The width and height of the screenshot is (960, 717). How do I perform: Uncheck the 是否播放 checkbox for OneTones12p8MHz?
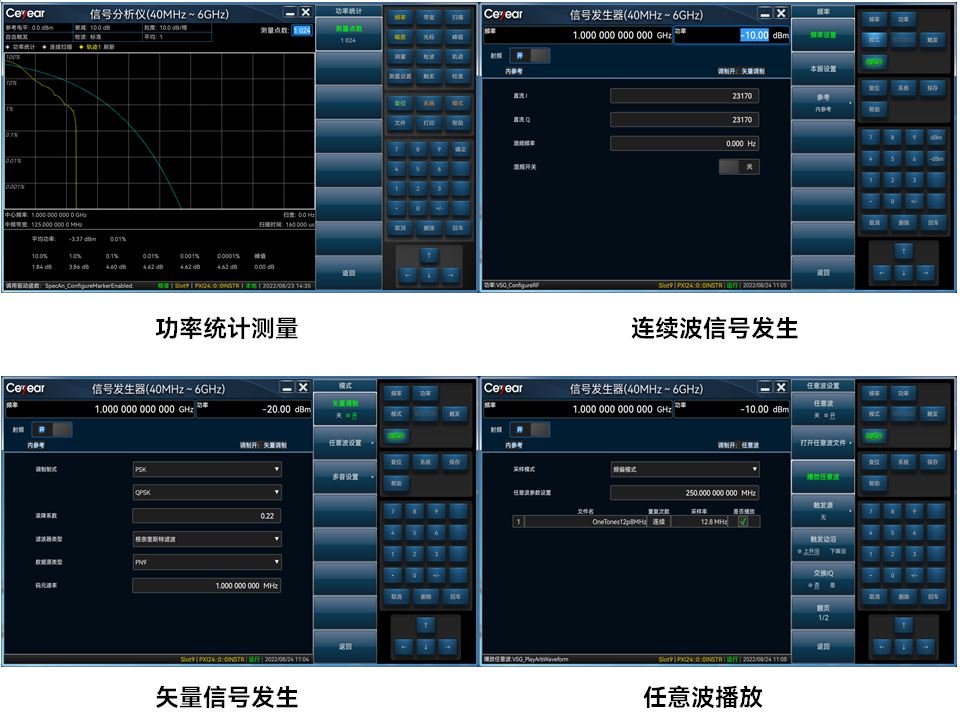[743, 521]
